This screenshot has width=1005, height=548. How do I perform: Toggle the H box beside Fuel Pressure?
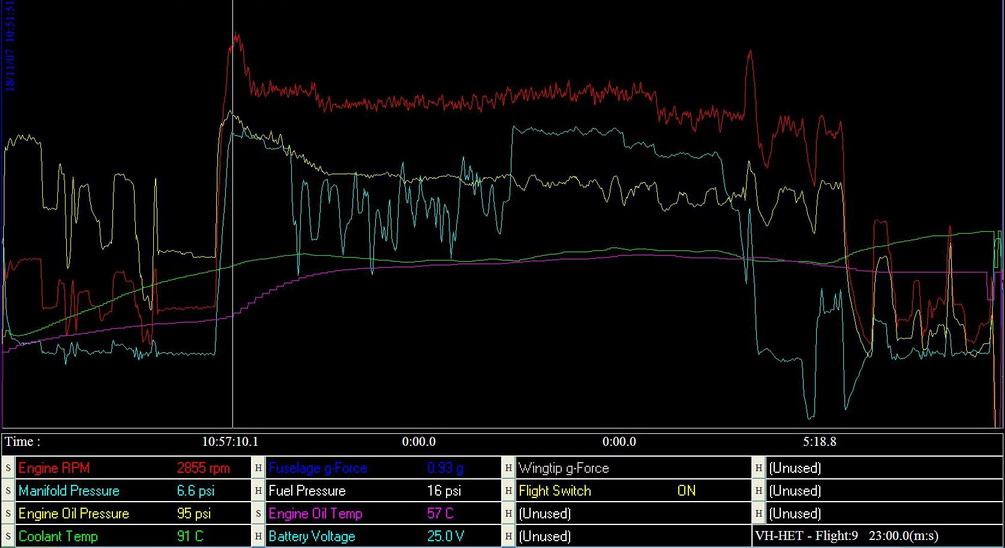258,491
